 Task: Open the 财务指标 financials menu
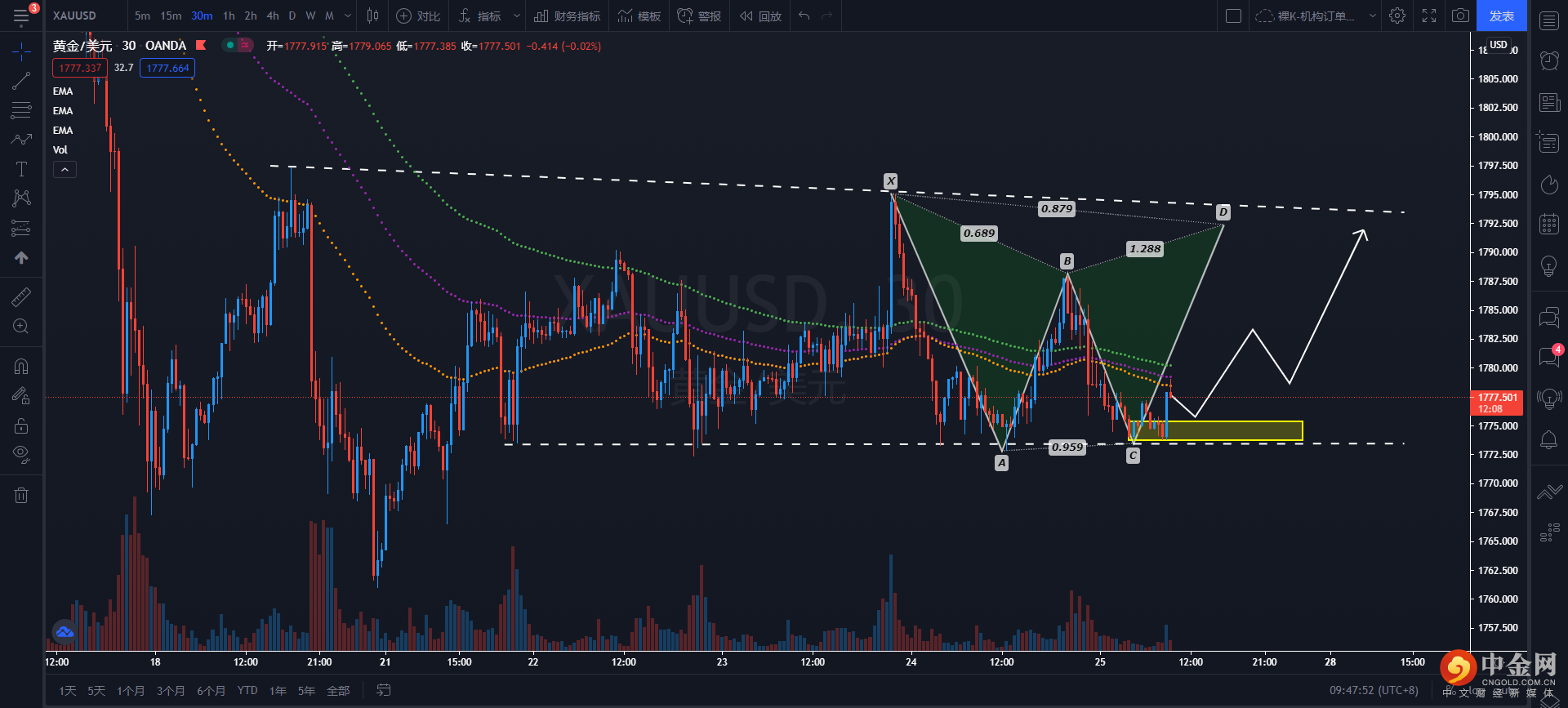point(567,16)
